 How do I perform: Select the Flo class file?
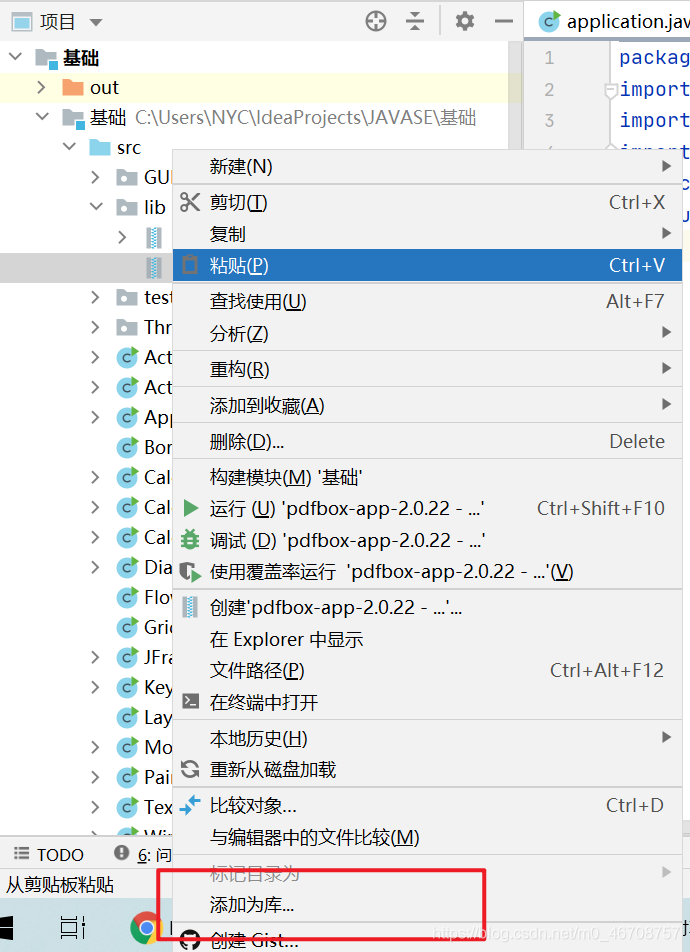(145, 597)
